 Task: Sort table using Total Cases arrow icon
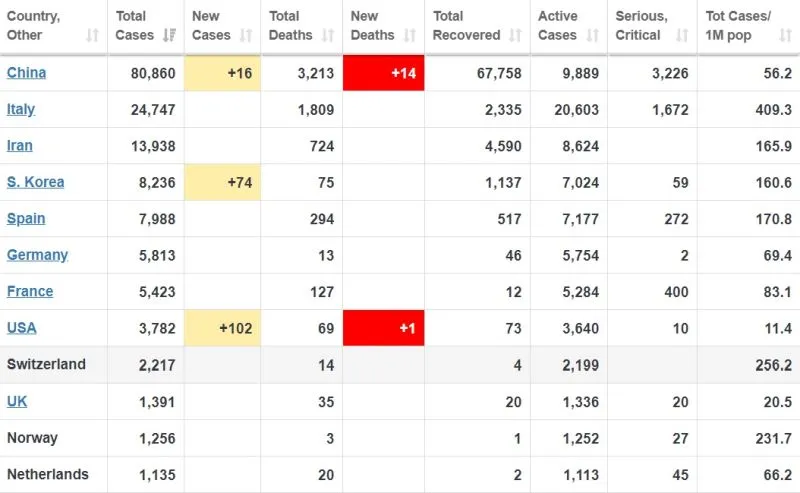[169, 36]
